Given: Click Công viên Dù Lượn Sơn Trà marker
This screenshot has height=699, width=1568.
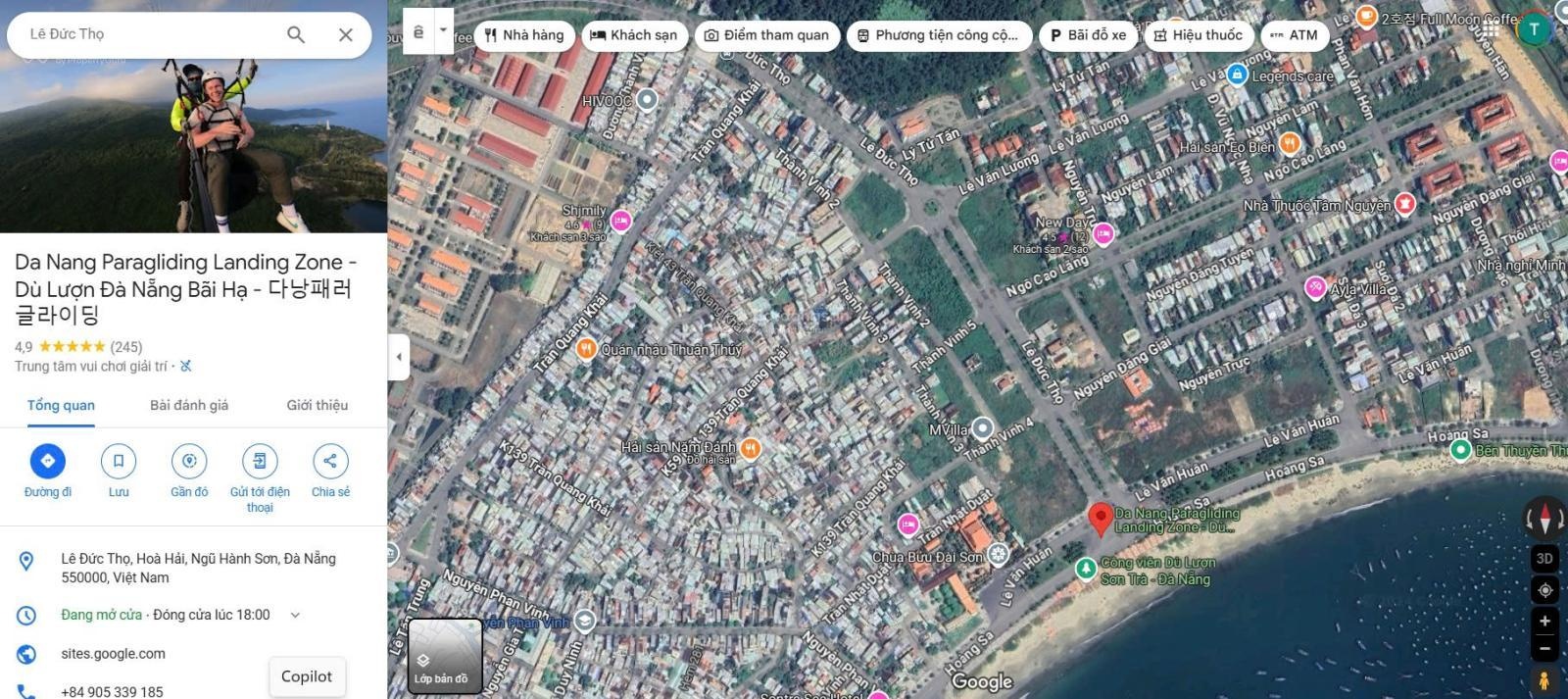Looking at the screenshot, I should point(1085,568).
